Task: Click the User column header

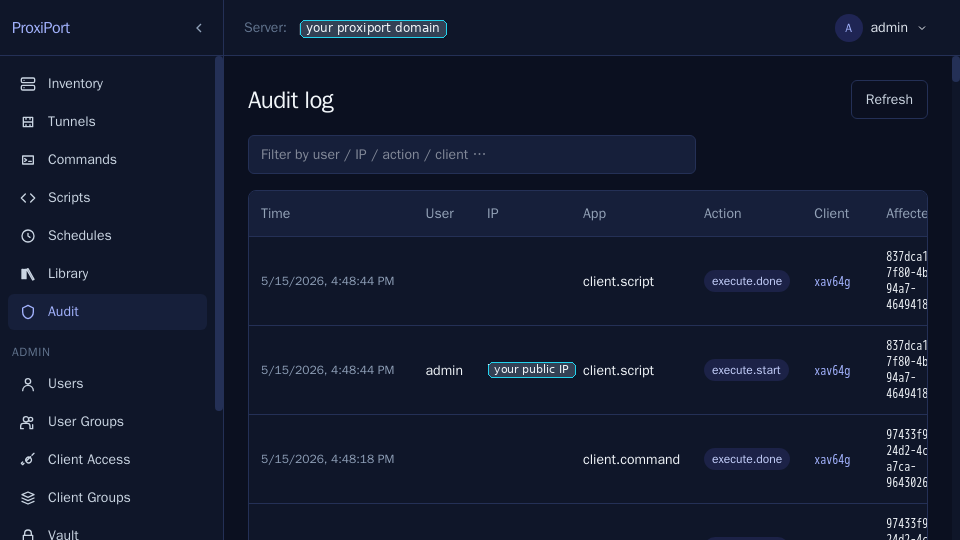Action: (440, 214)
